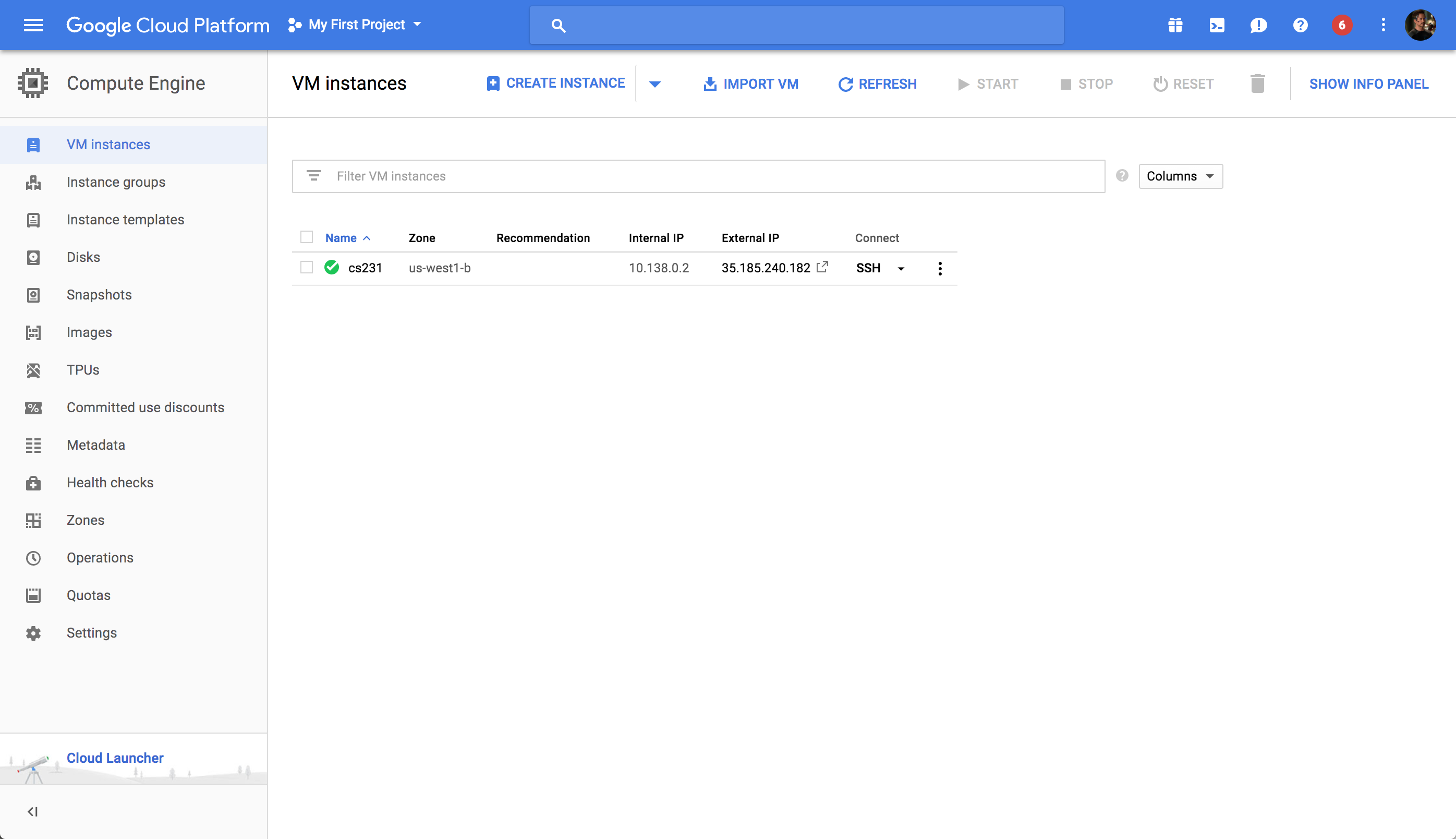Expand the SSH connection options arrow
Viewport: 1456px width, 839px height.
[x=901, y=269]
